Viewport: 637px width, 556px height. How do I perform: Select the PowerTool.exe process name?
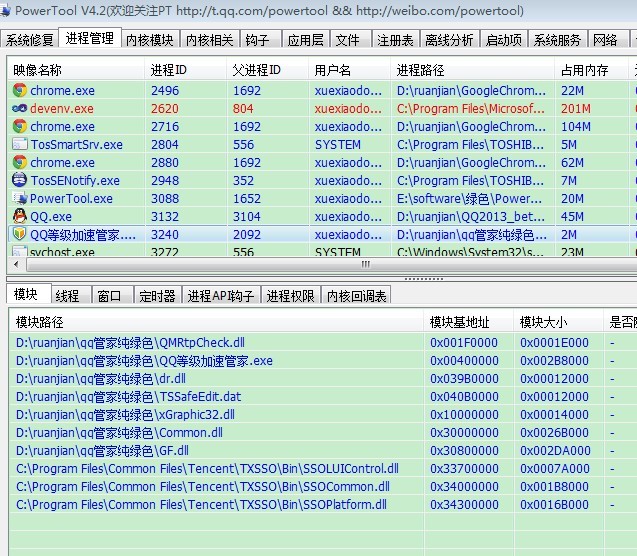pyautogui.click(x=72, y=198)
